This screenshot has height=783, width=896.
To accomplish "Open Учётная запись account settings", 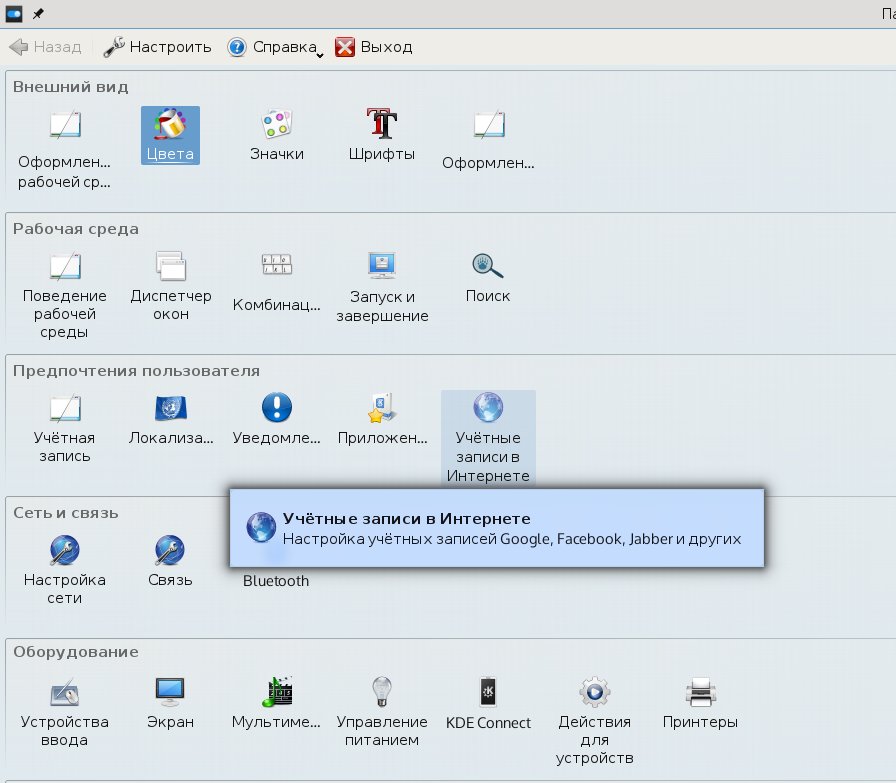I will [x=65, y=428].
